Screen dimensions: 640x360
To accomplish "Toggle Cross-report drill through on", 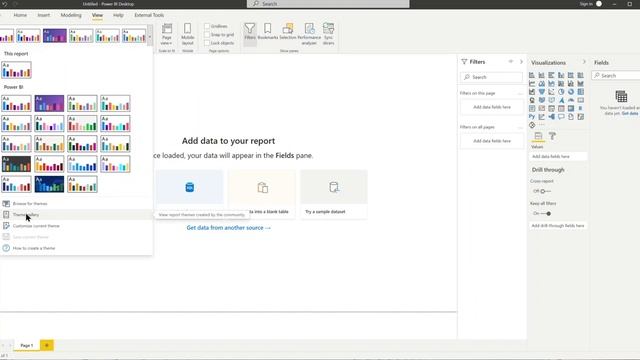I will point(545,191).
